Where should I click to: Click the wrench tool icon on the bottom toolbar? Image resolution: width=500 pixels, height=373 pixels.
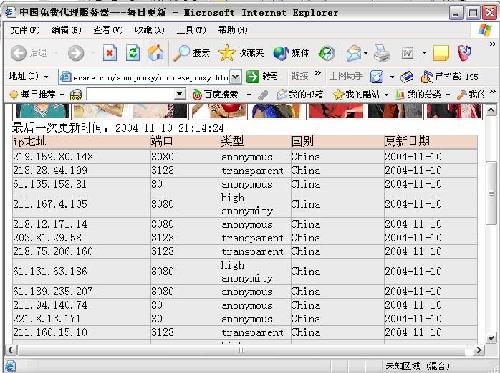462,95
